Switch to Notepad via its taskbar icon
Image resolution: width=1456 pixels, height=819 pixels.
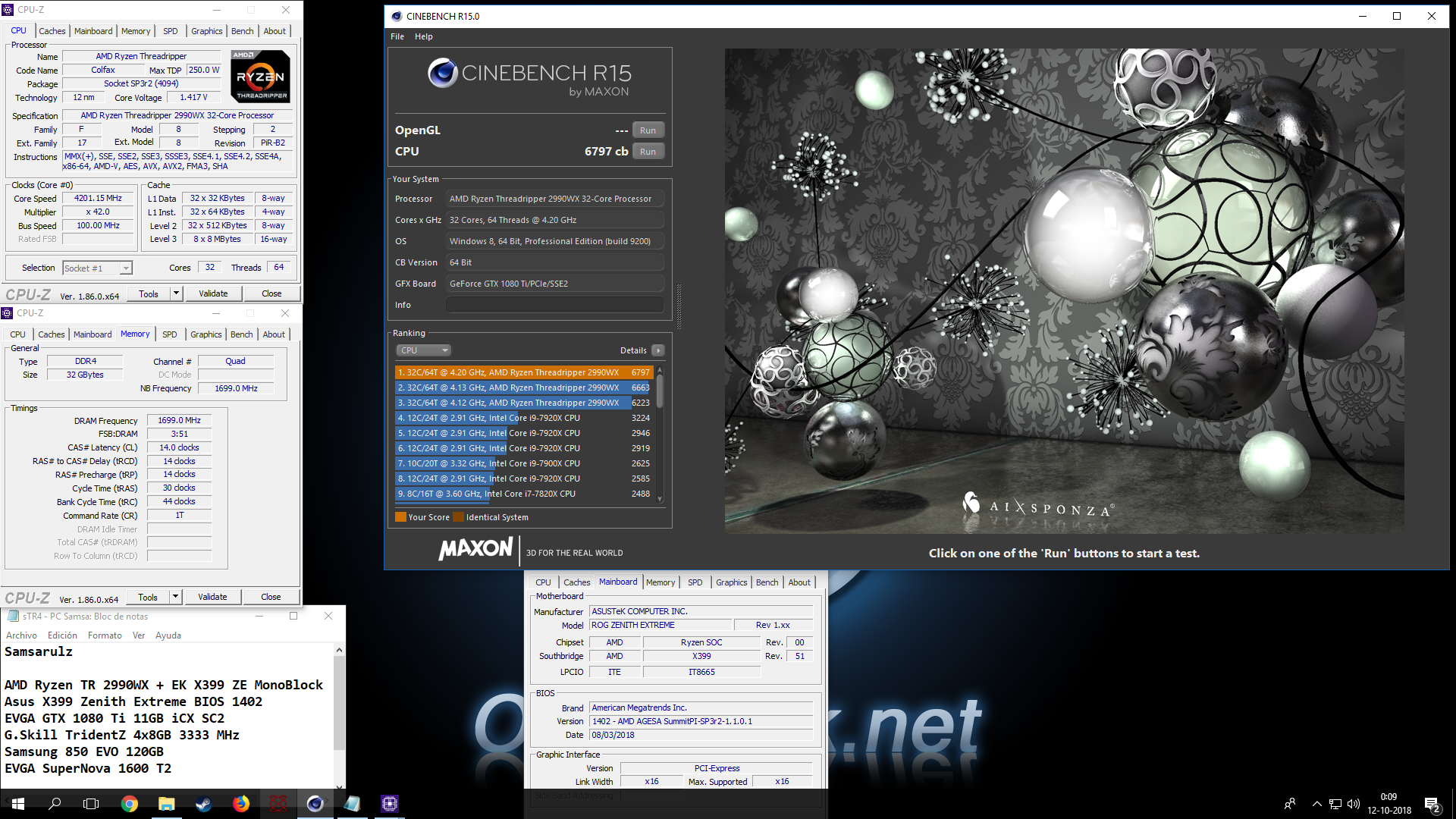[353, 804]
